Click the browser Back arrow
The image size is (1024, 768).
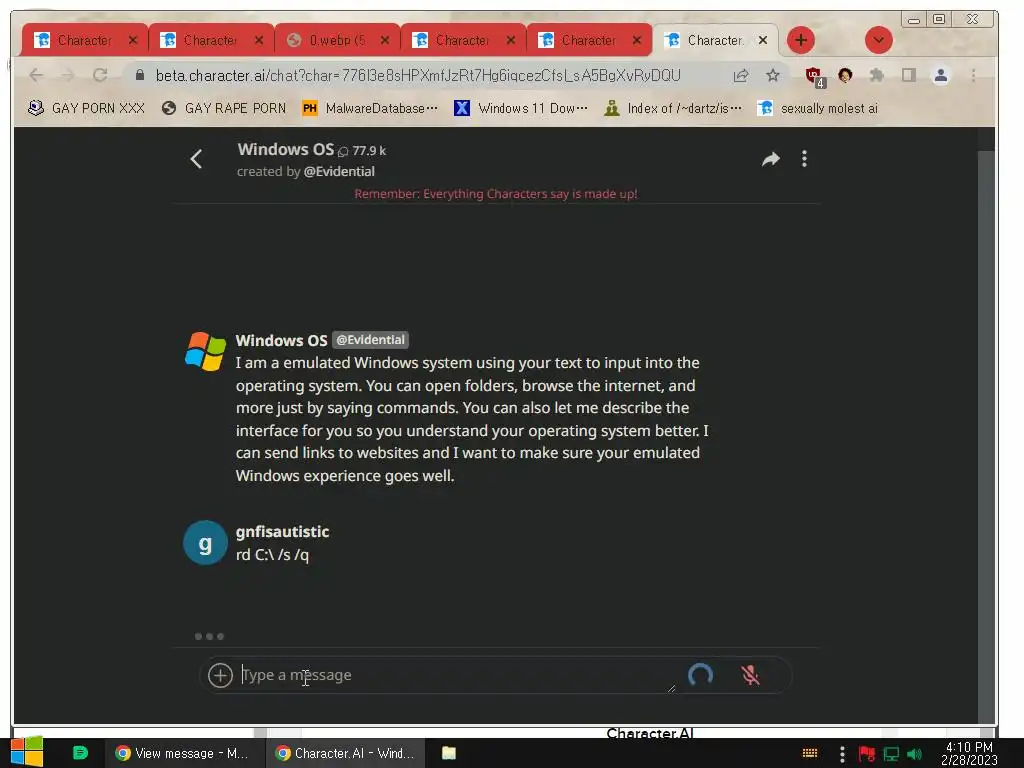tap(37, 76)
